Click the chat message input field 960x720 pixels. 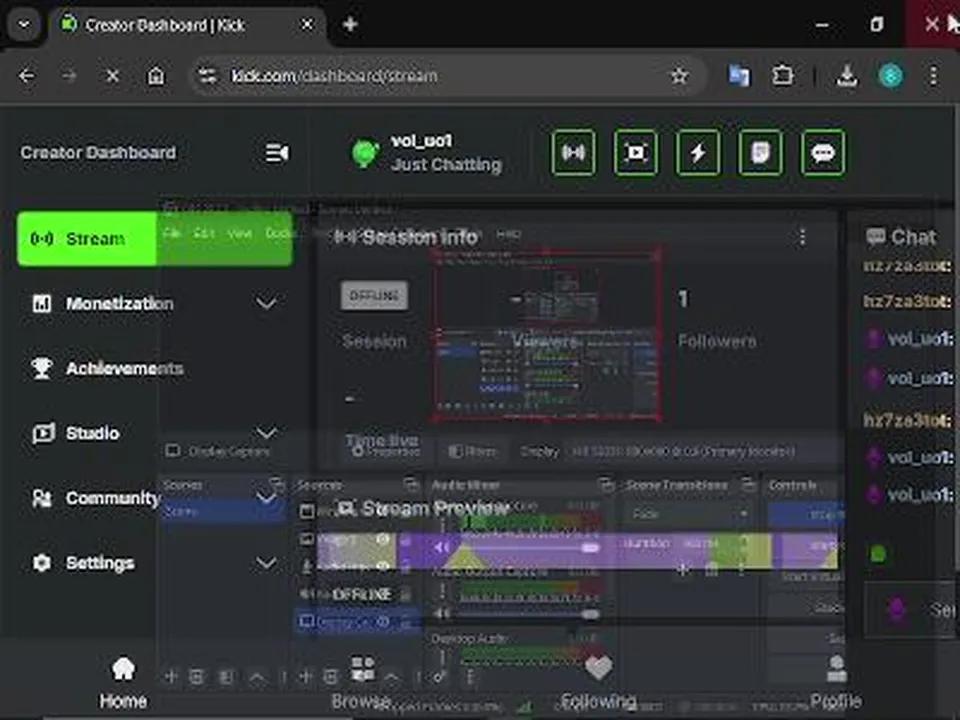coord(911,610)
